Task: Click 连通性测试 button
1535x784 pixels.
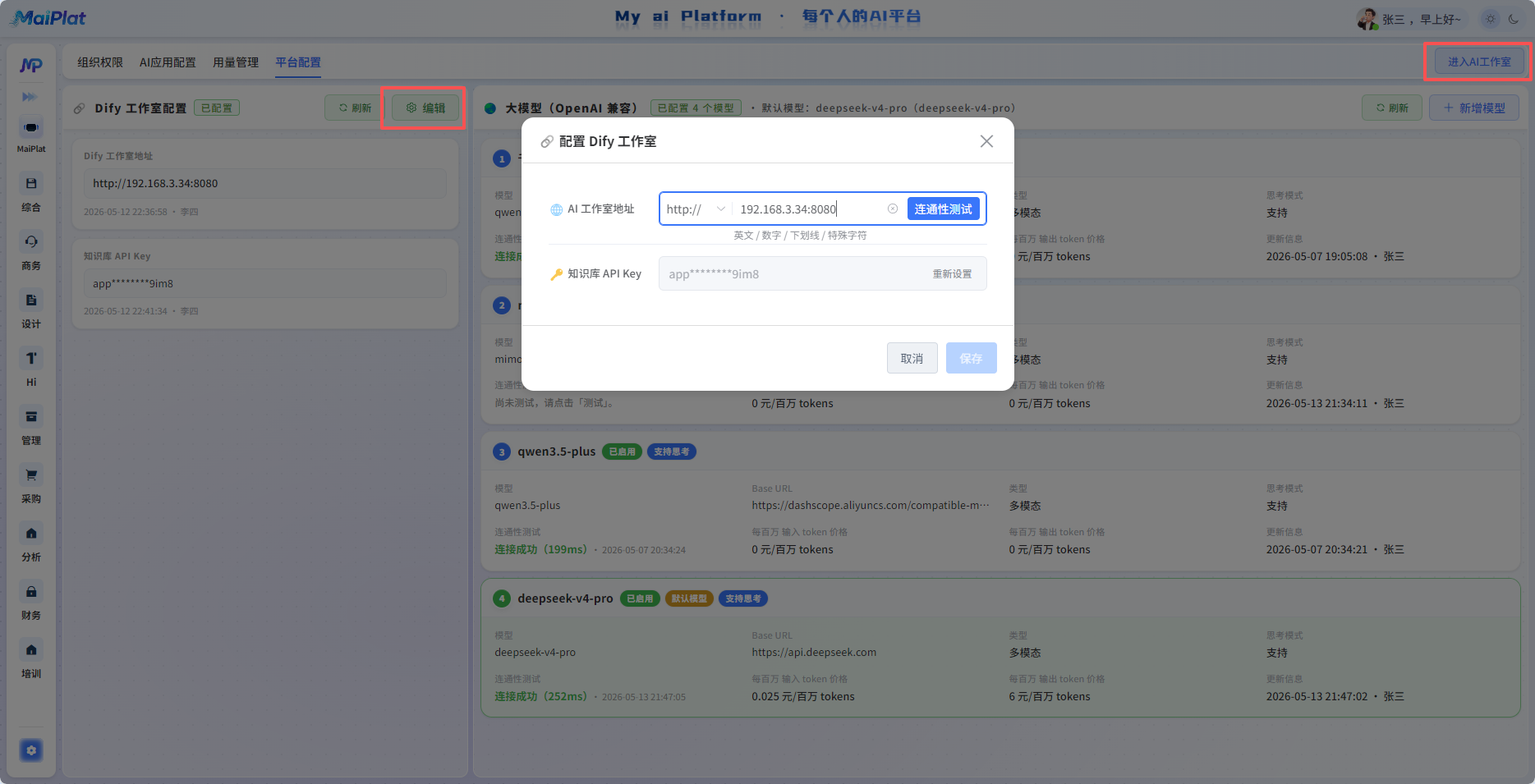Action: pyautogui.click(x=944, y=209)
